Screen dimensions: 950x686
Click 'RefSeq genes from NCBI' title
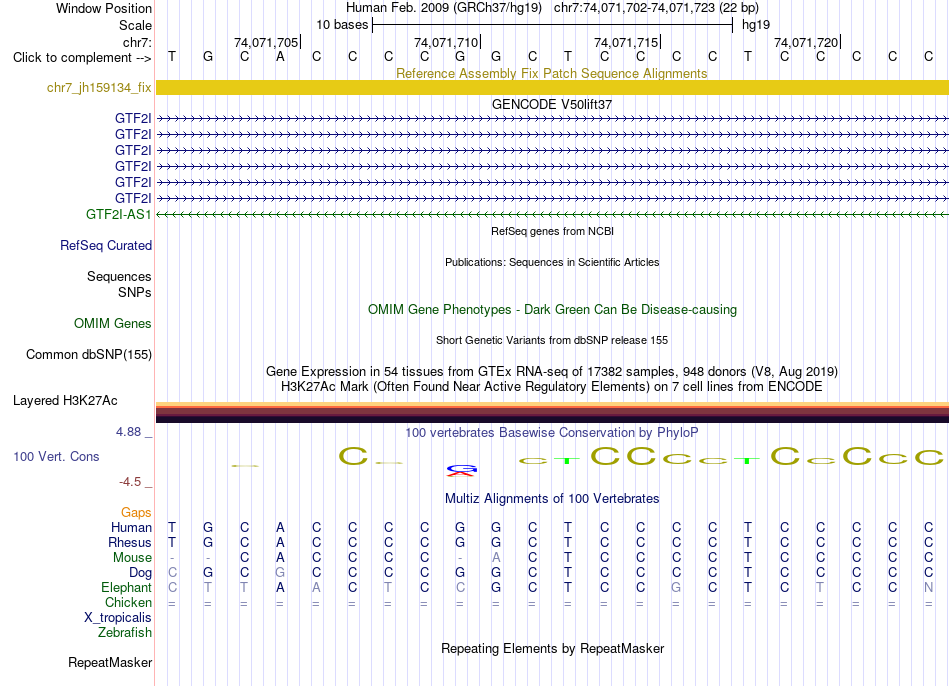pos(552,231)
